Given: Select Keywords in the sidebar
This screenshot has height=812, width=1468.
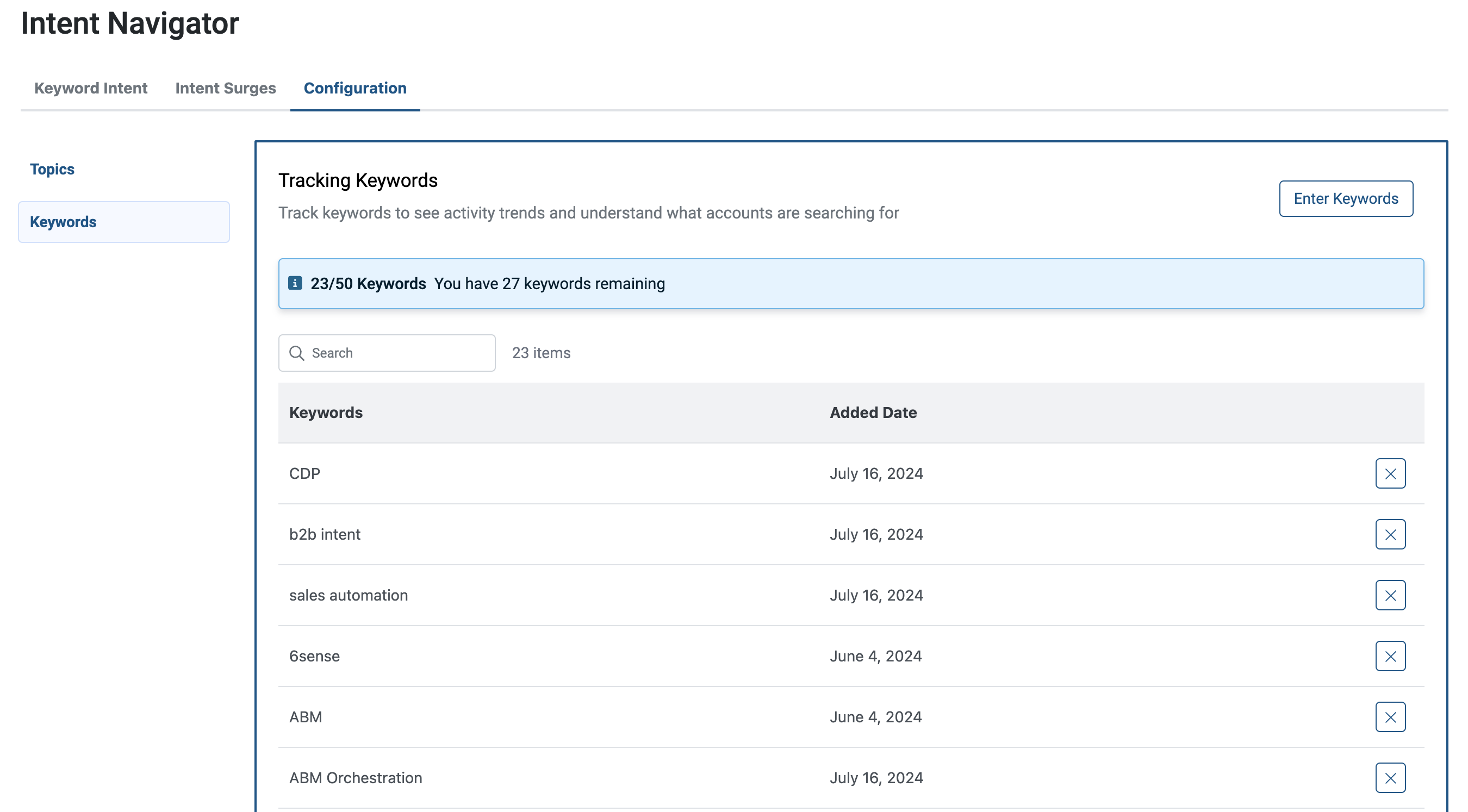Looking at the screenshot, I should point(123,222).
